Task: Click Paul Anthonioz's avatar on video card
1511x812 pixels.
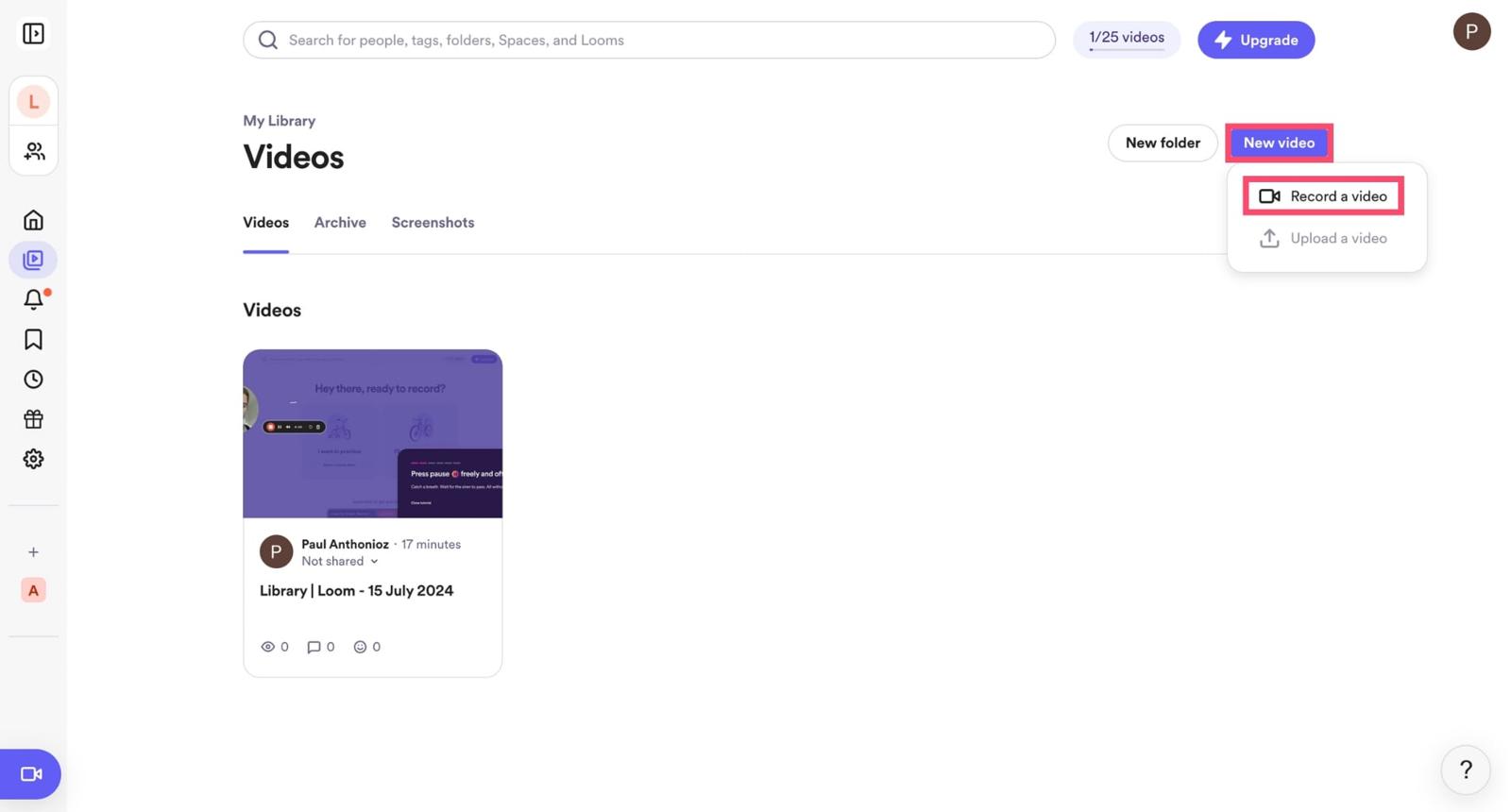Action: point(276,551)
